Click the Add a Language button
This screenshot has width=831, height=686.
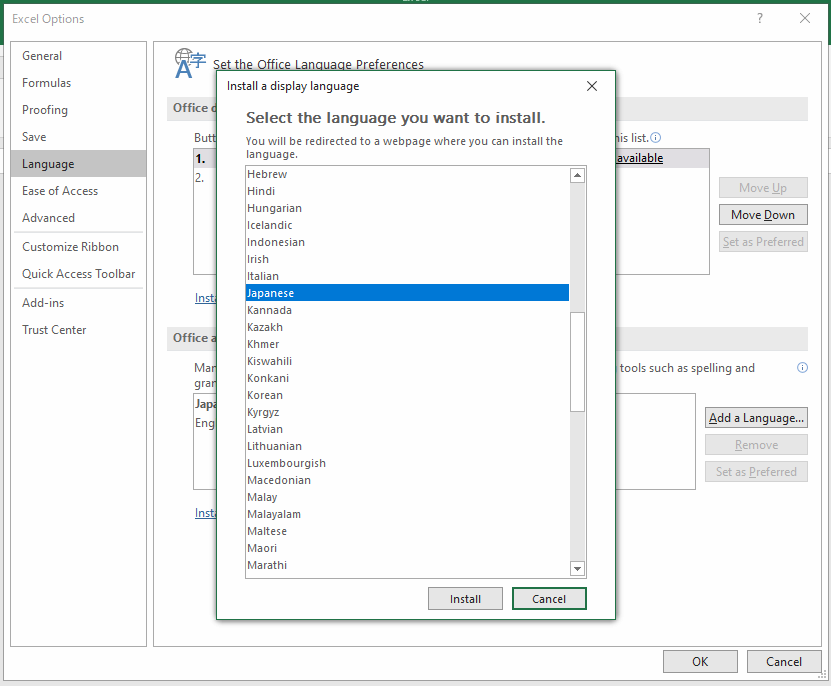point(756,418)
